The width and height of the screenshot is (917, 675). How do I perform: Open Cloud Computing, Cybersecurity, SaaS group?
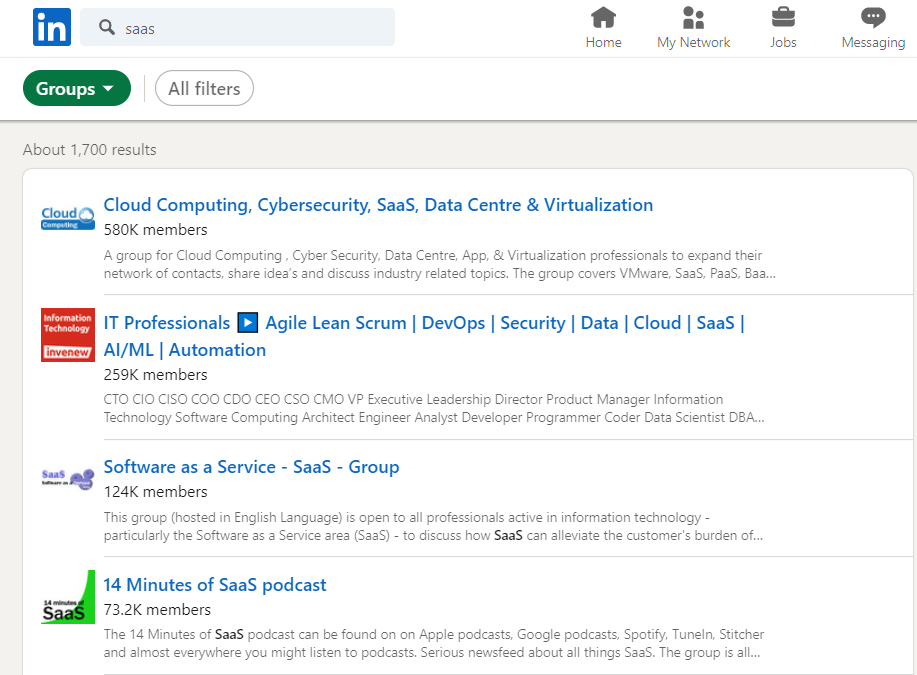(x=378, y=205)
